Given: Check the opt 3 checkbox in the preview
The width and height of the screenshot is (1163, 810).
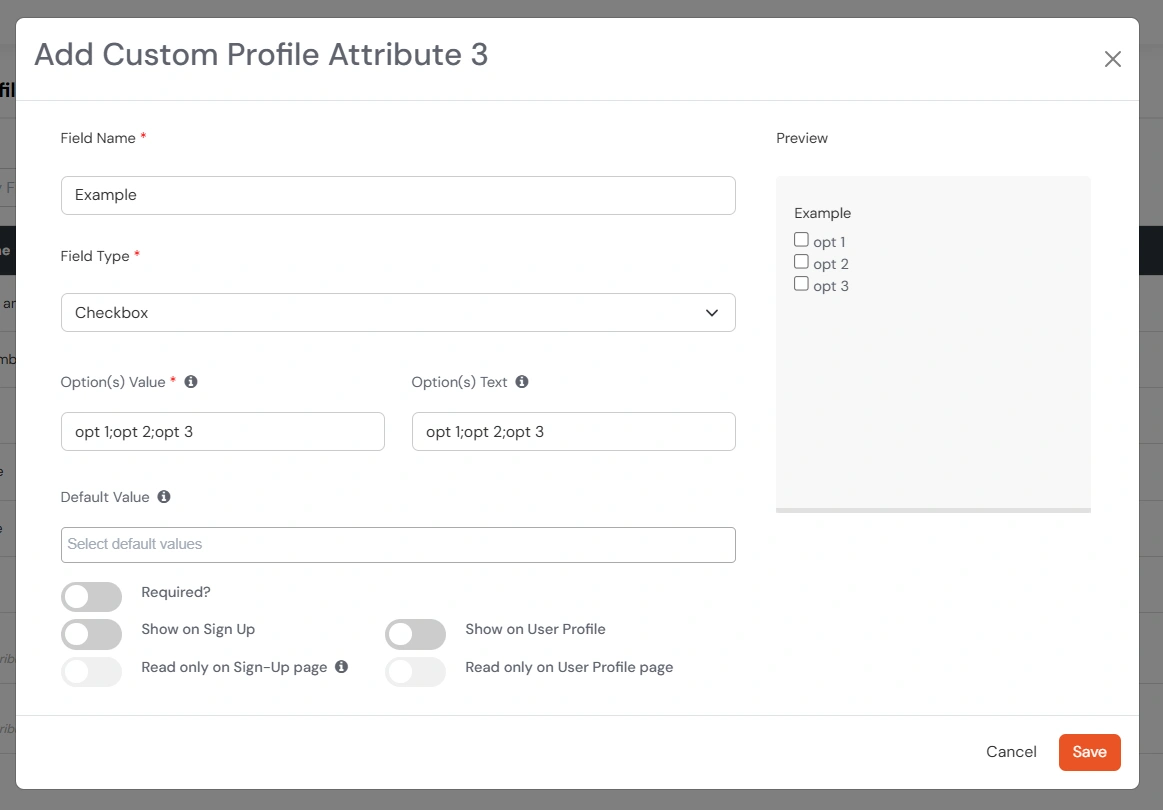Looking at the screenshot, I should (x=801, y=283).
